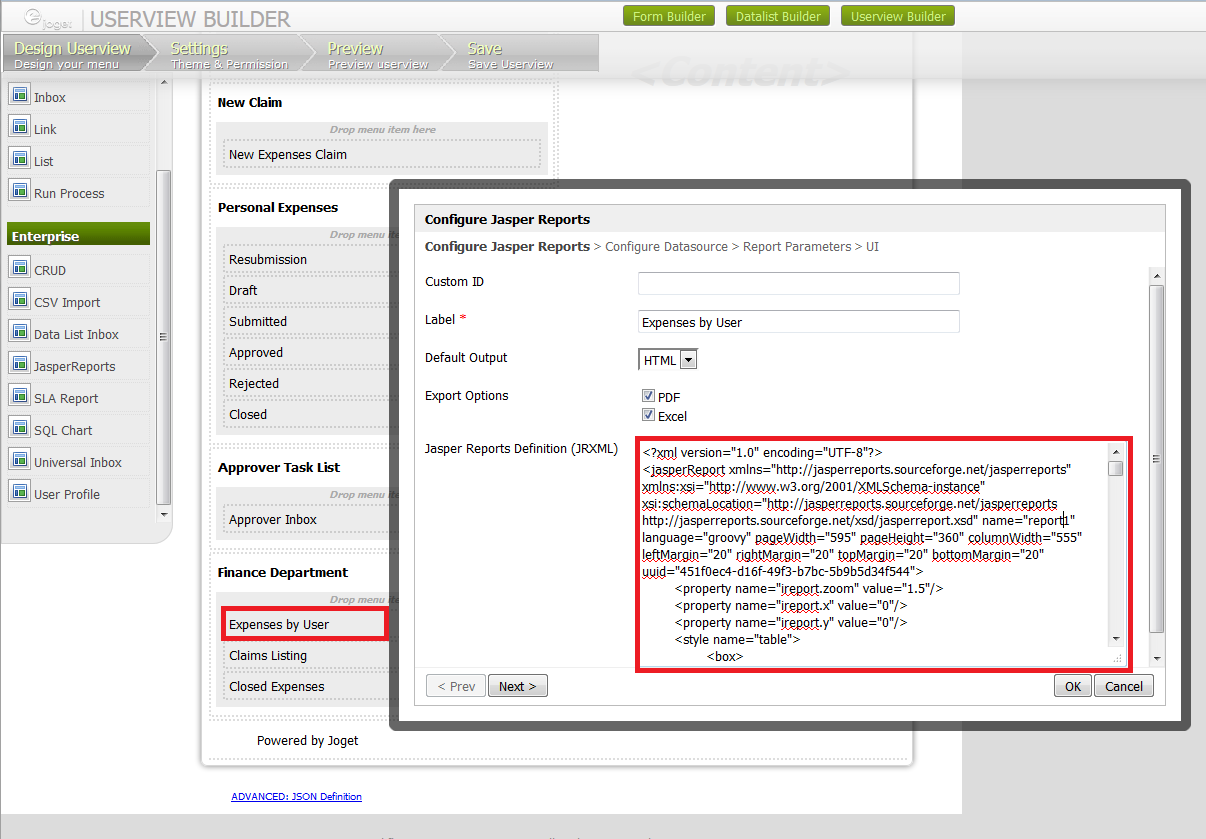Open the Userview Builder

[x=898, y=16]
